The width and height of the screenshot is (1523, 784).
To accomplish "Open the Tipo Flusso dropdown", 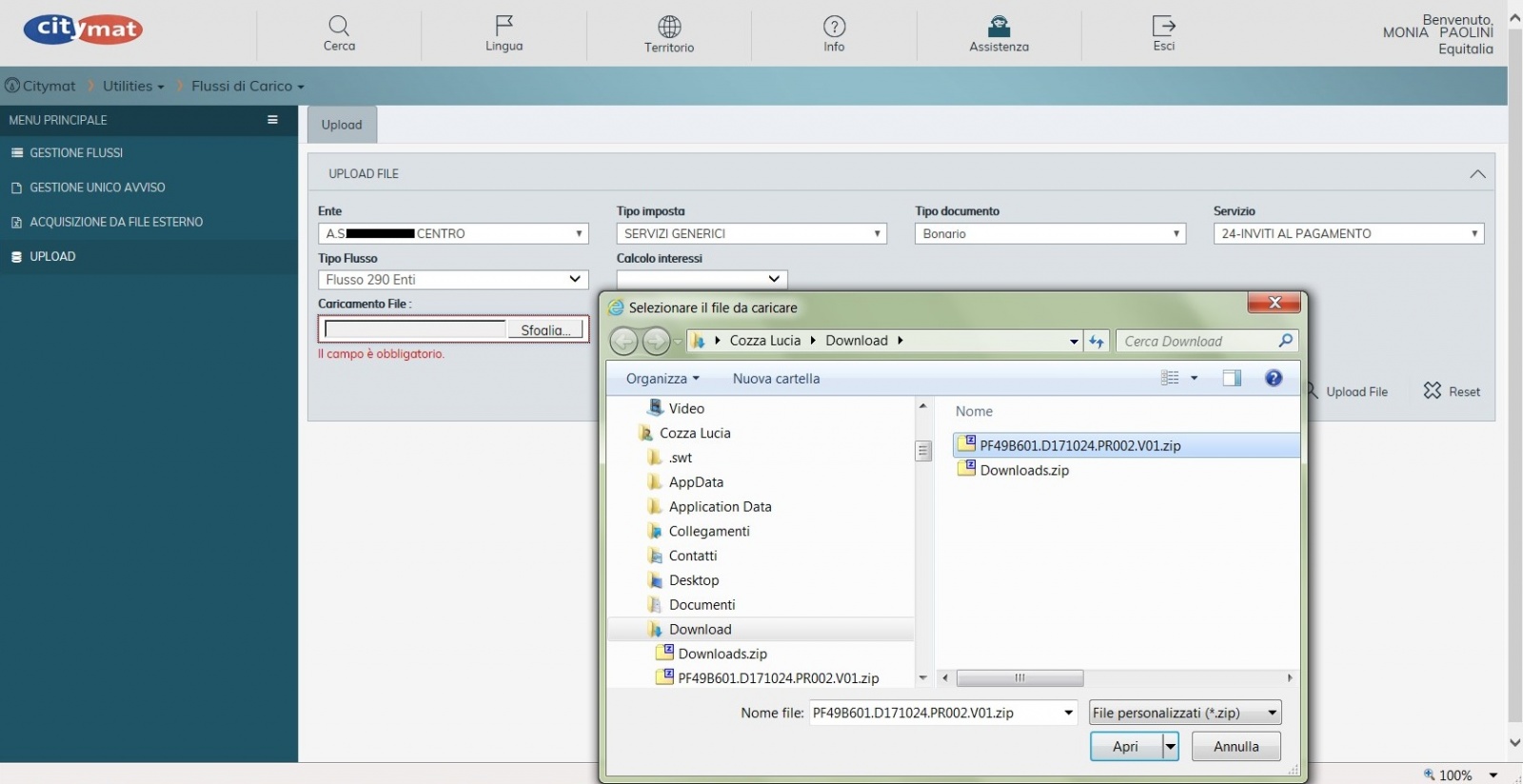I will pyautogui.click(x=453, y=280).
